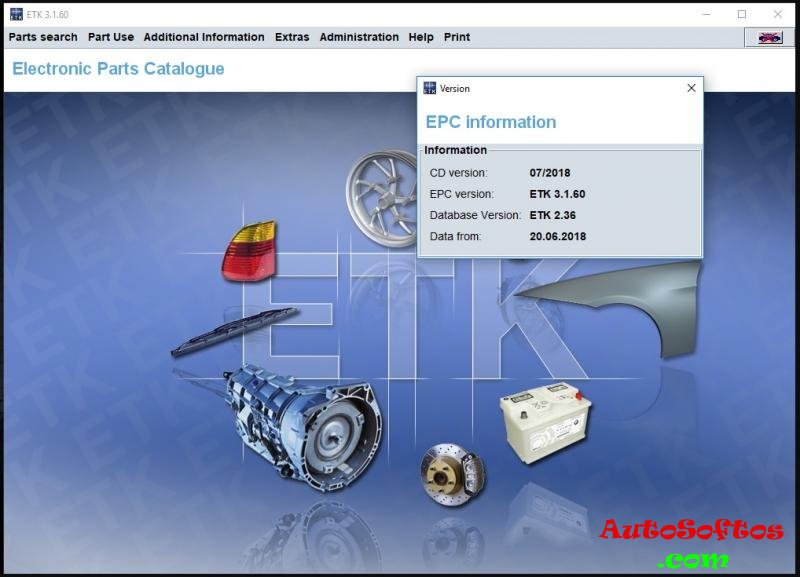
Task: Click the red and yellow tail light image
Action: tap(249, 251)
